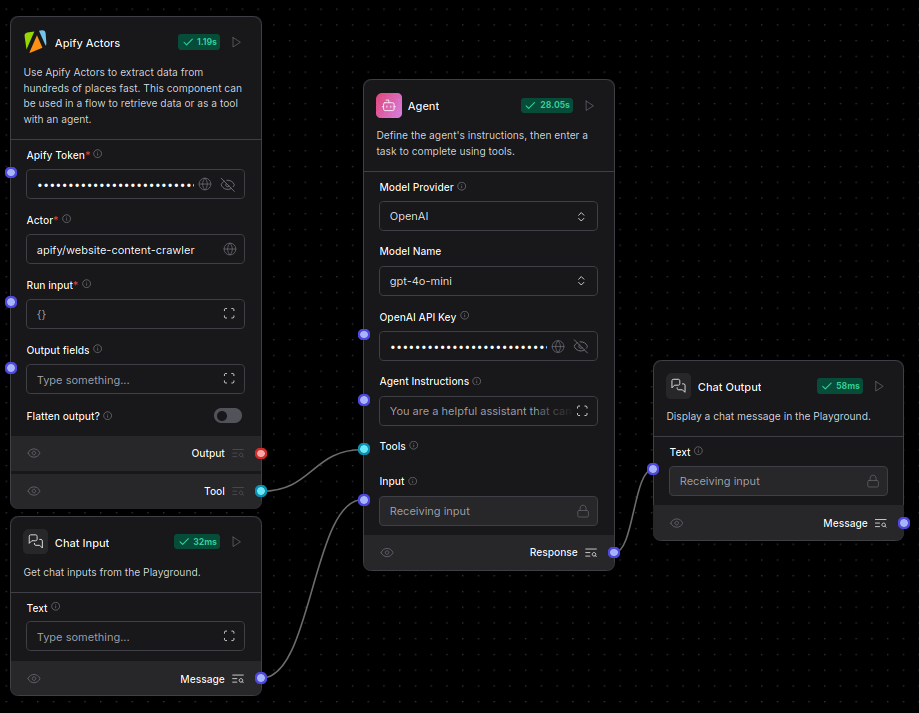Open the inspect icon next to the Response output
The height and width of the screenshot is (713, 919).
(590, 552)
